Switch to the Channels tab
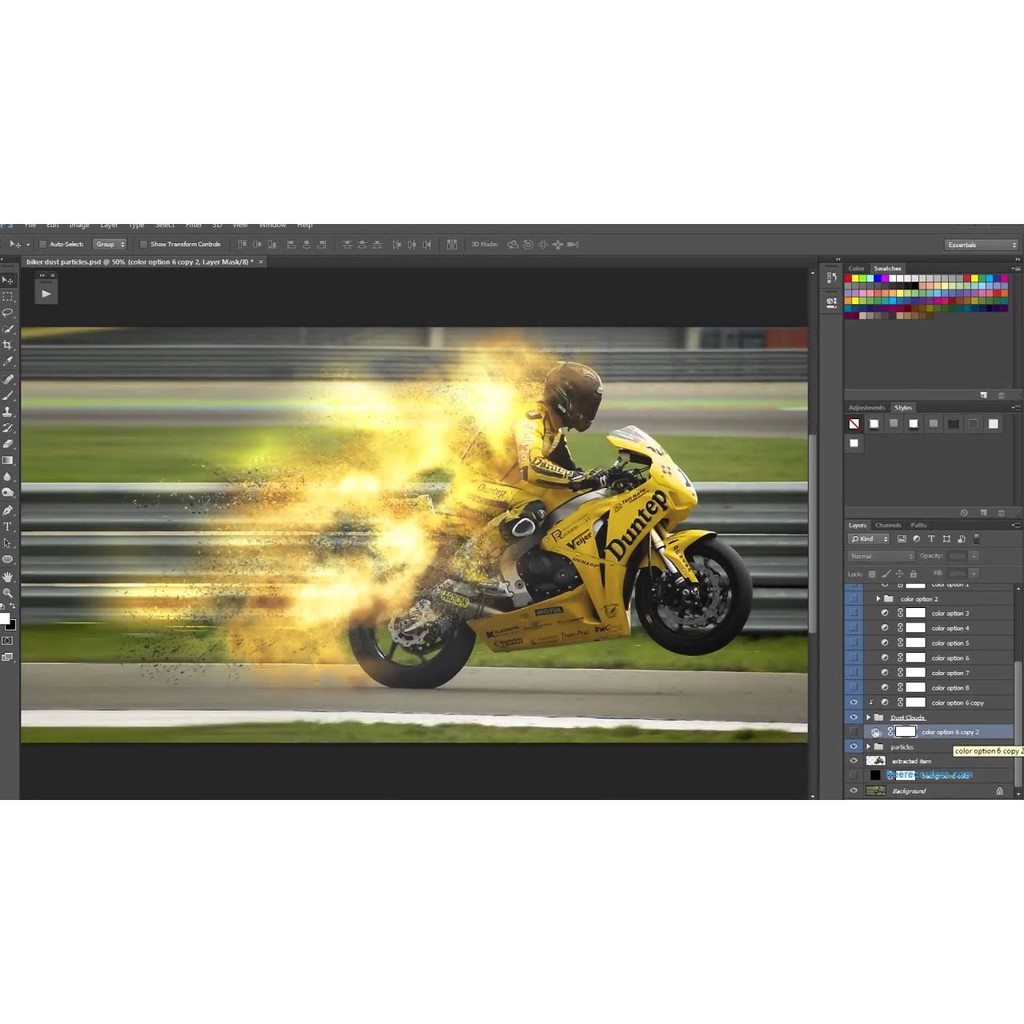 point(887,525)
